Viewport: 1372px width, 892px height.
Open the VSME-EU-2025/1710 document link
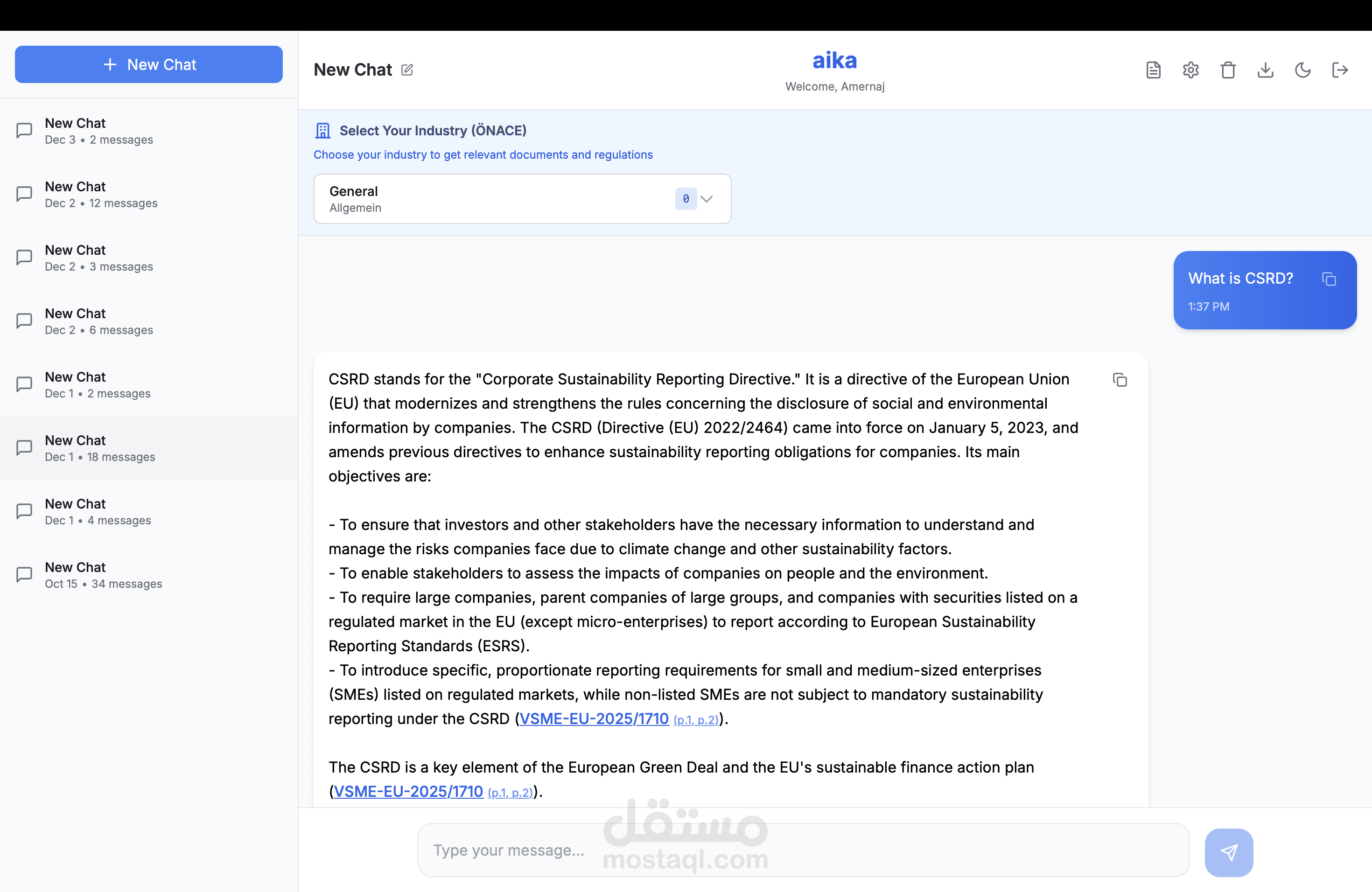point(593,718)
